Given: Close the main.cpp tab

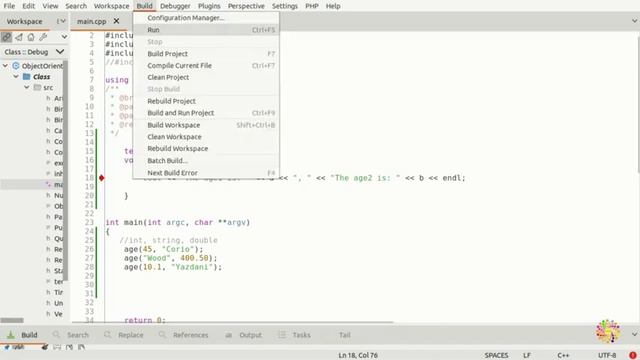Looking at the screenshot, I should tap(116, 21).
